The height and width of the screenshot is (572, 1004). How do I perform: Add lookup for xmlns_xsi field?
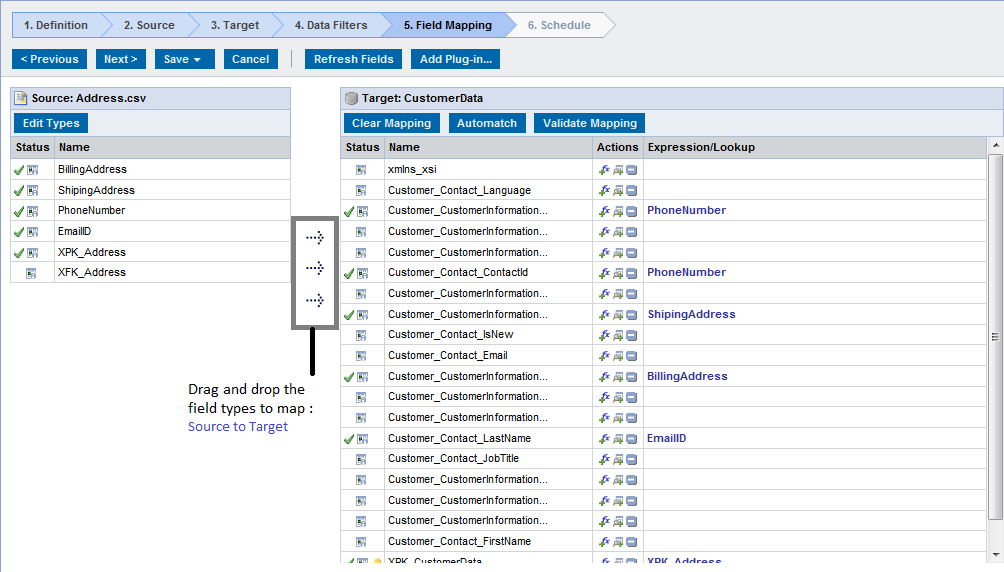618,170
